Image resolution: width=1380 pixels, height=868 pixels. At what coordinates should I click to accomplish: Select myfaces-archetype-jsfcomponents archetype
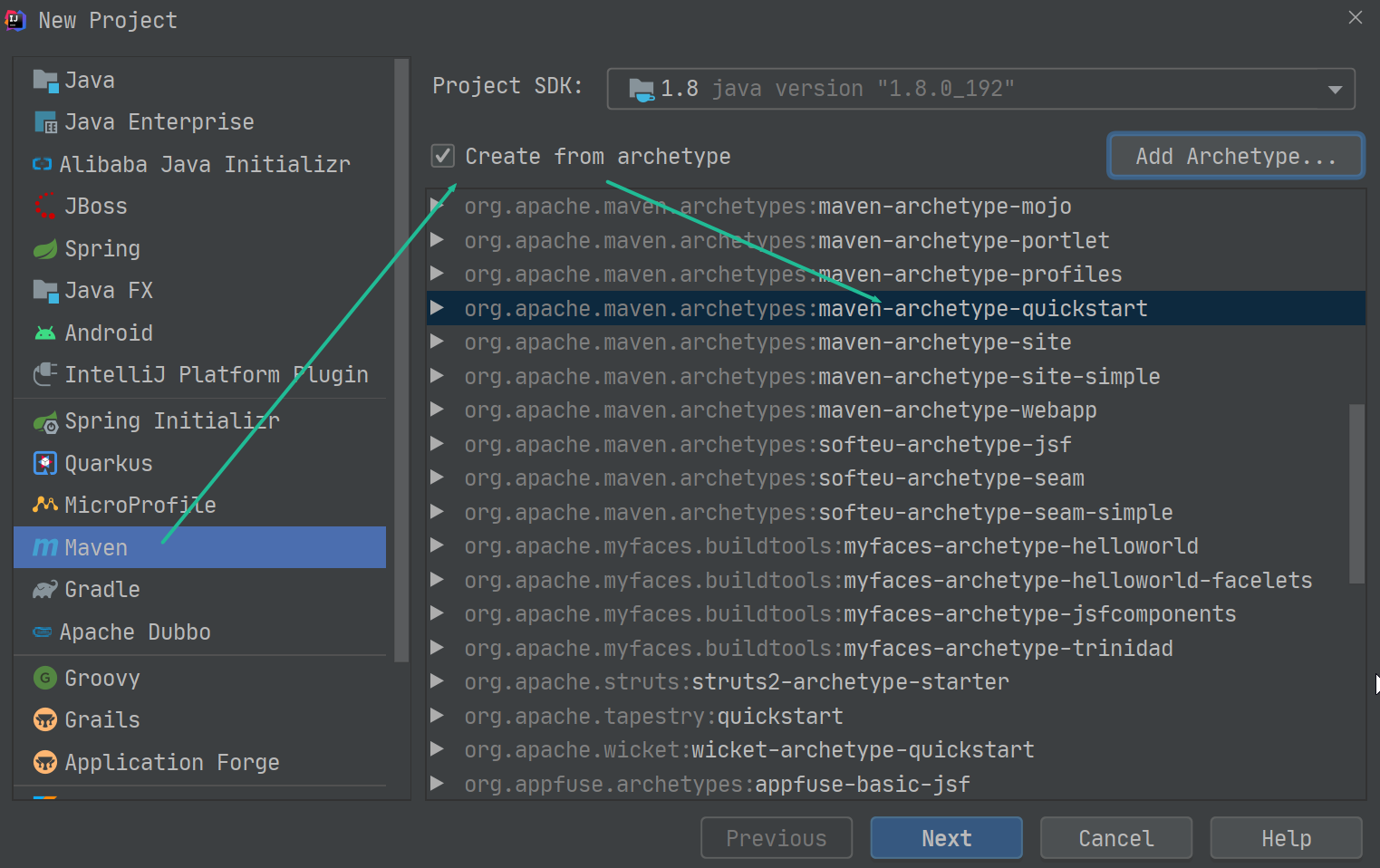[x=896, y=614]
